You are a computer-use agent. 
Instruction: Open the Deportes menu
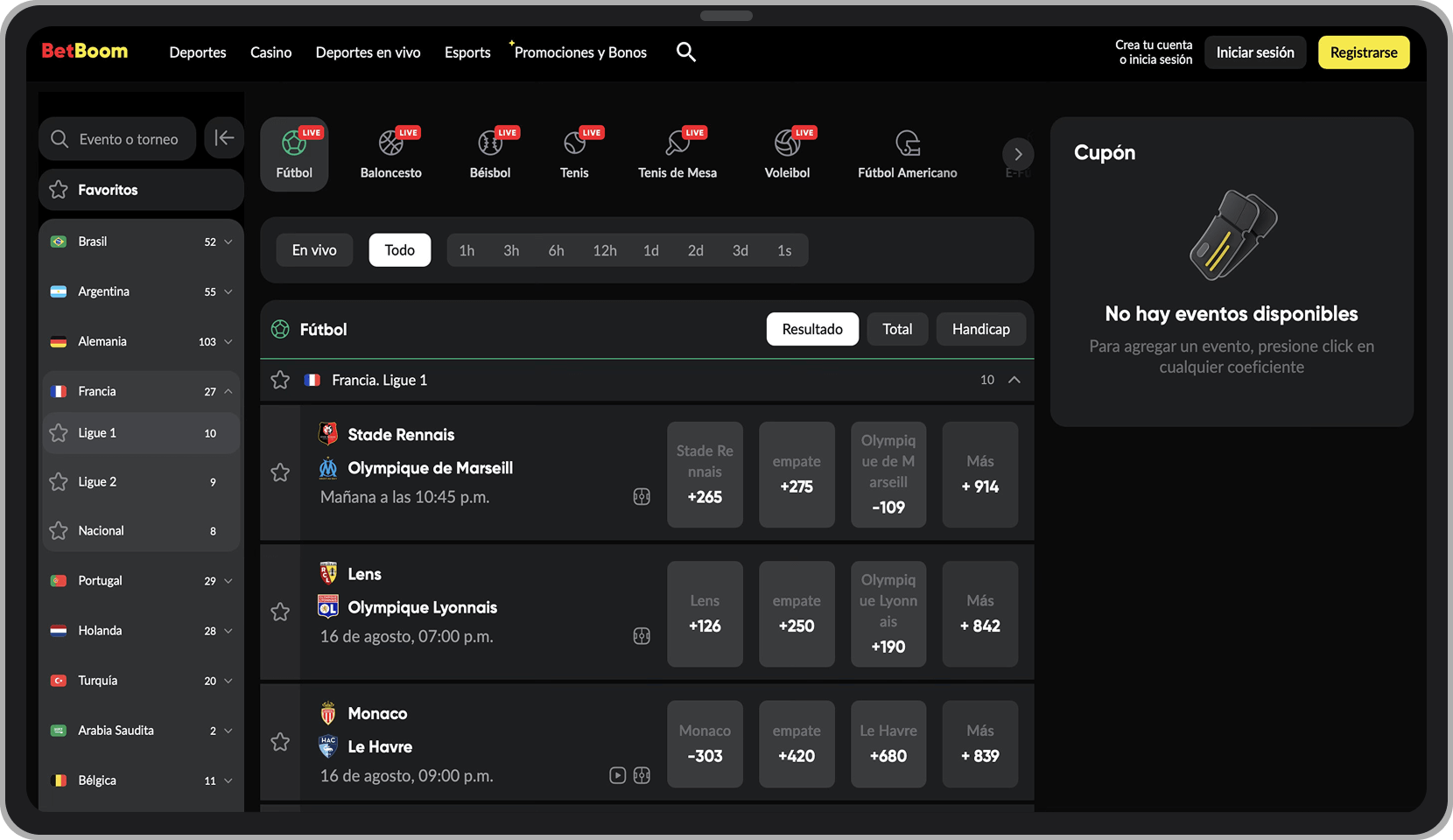198,52
